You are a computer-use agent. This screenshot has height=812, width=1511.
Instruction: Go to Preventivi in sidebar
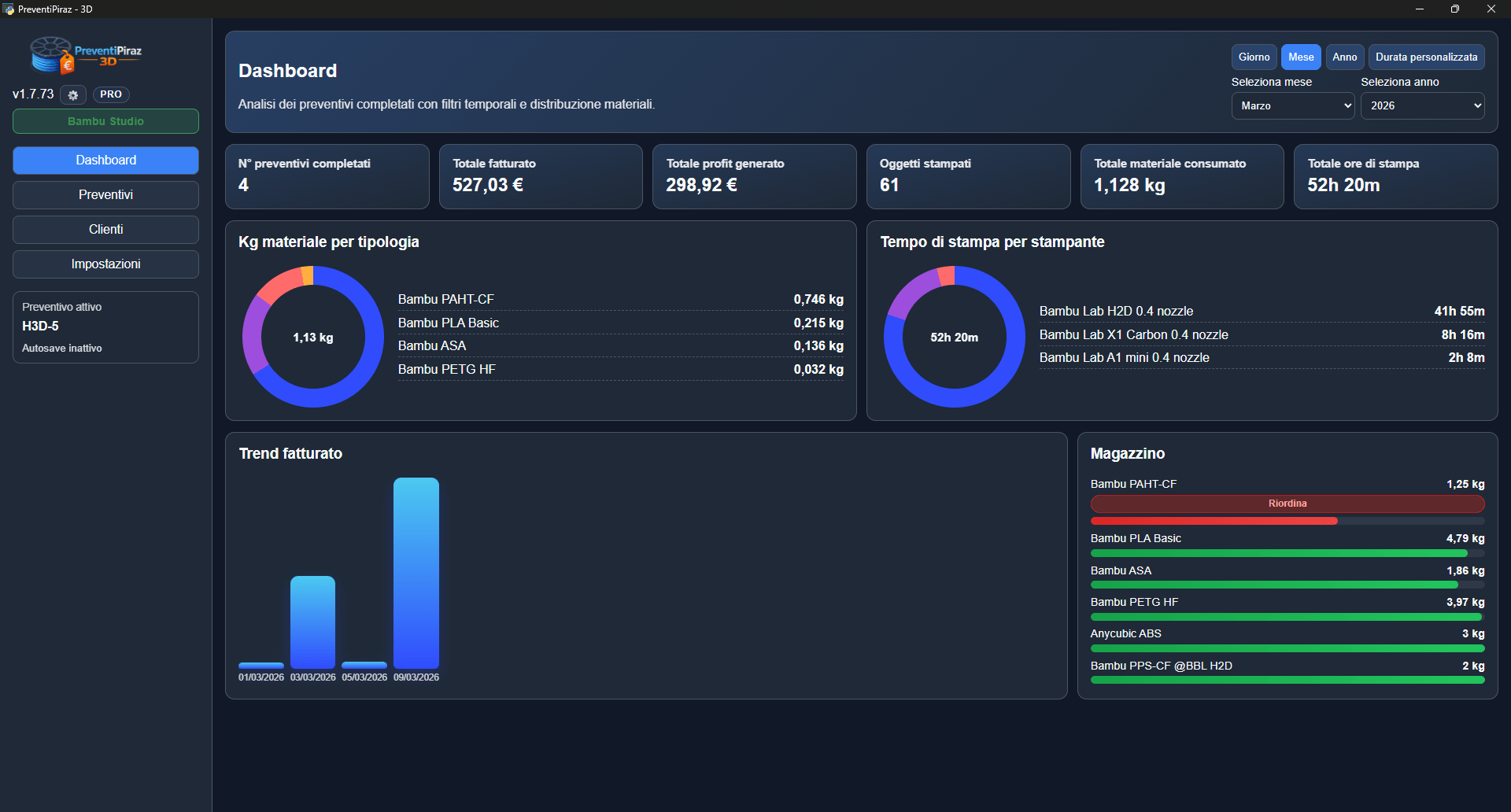pos(105,195)
